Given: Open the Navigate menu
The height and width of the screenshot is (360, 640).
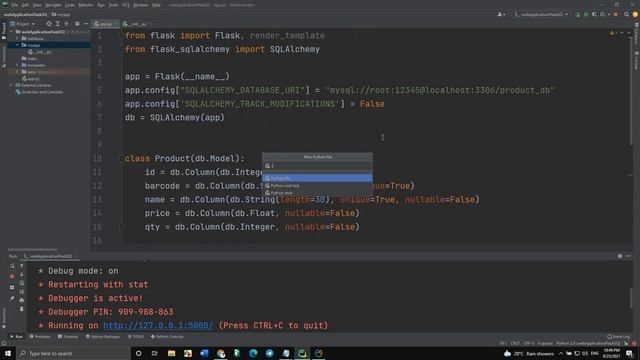Looking at the screenshot, I should (x=53, y=5).
